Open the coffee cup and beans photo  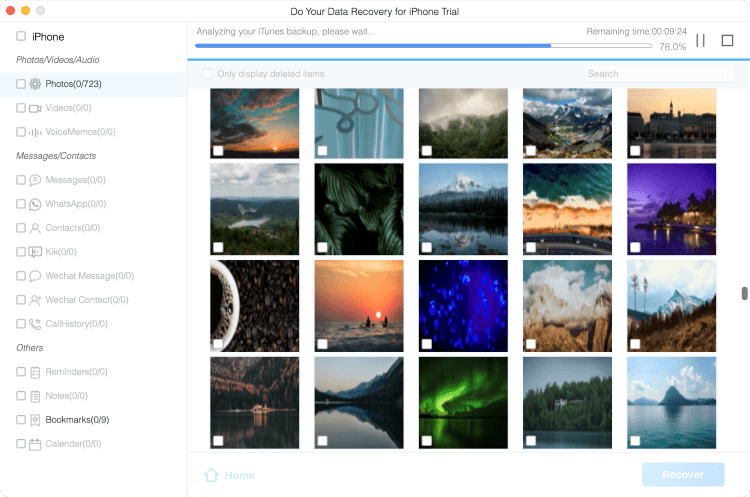point(254,306)
